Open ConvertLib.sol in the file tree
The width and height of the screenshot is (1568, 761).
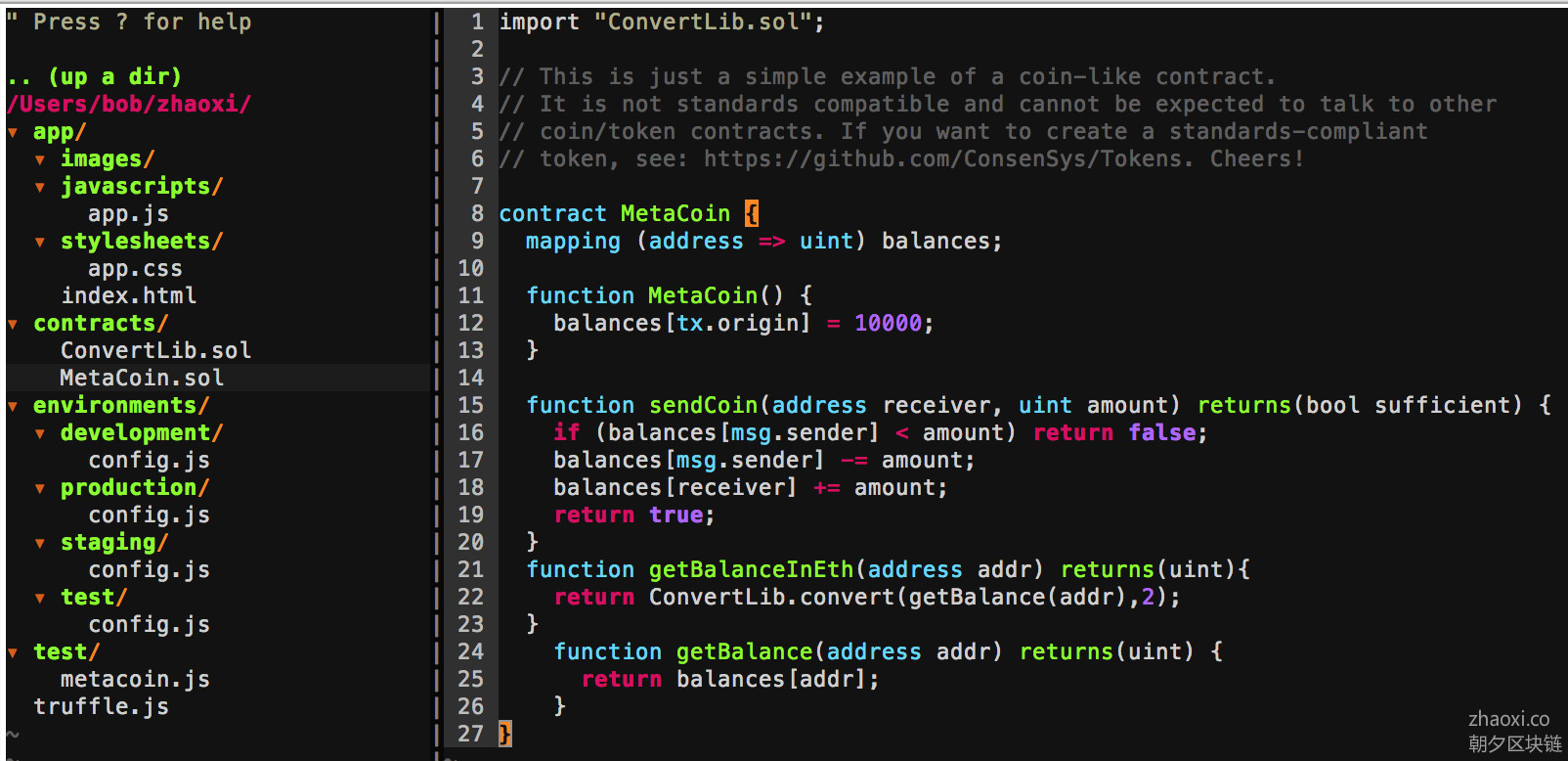(x=155, y=350)
